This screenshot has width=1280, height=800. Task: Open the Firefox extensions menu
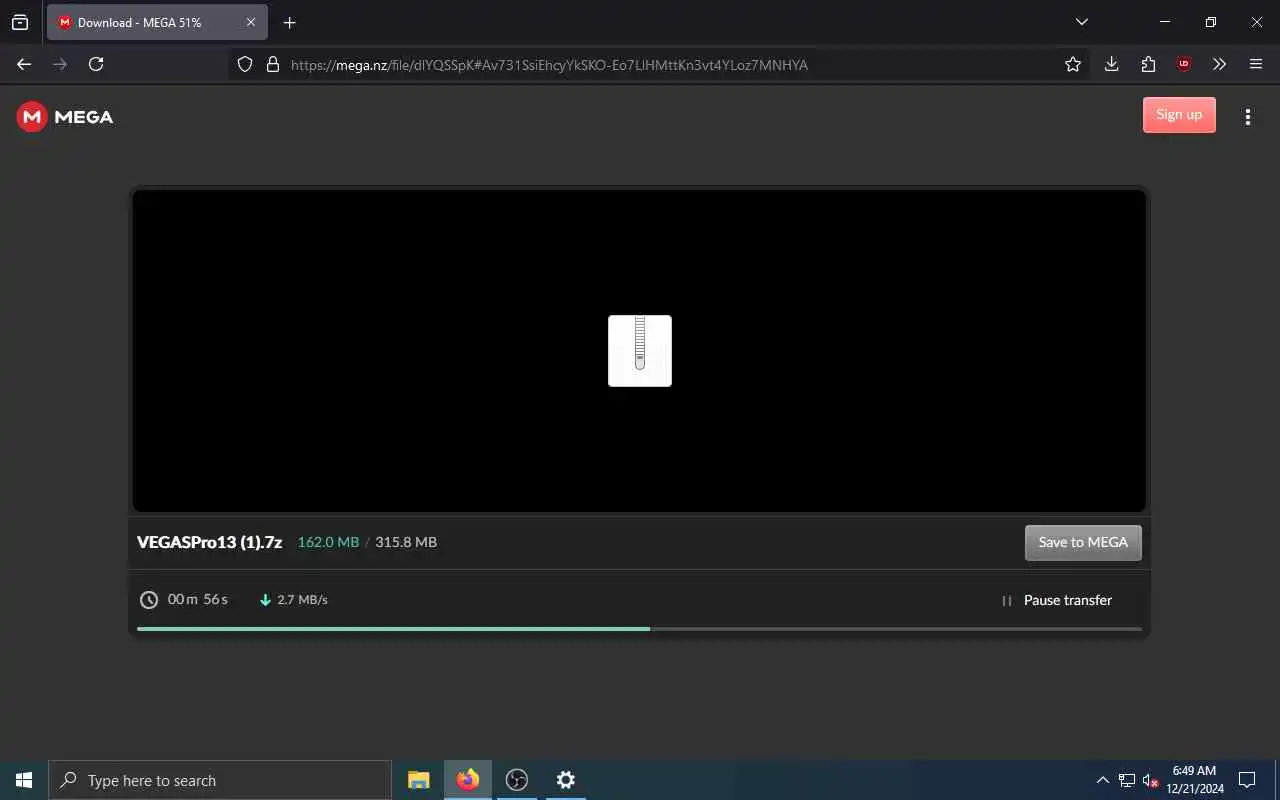pos(1148,64)
